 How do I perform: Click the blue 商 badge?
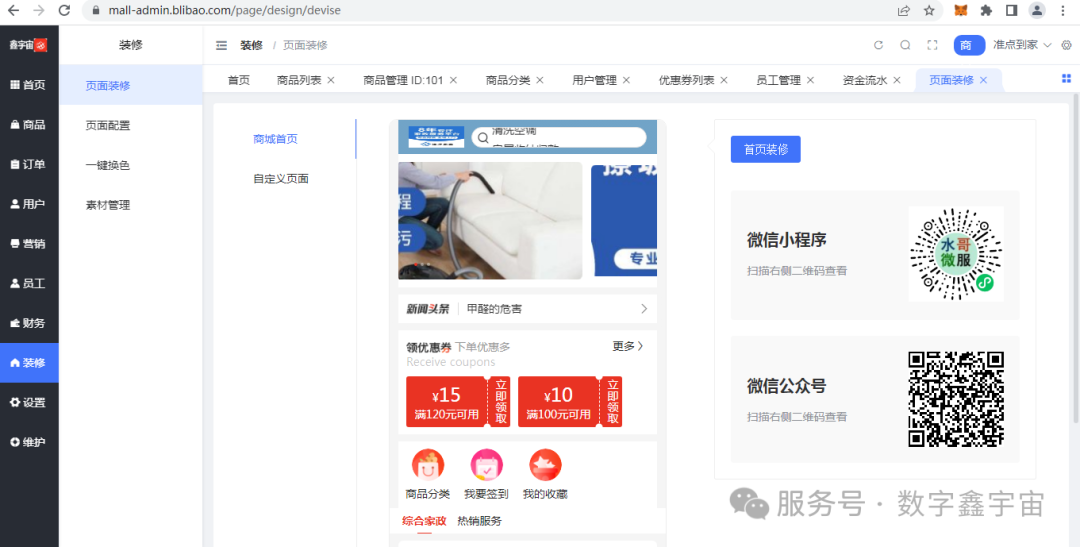click(969, 45)
